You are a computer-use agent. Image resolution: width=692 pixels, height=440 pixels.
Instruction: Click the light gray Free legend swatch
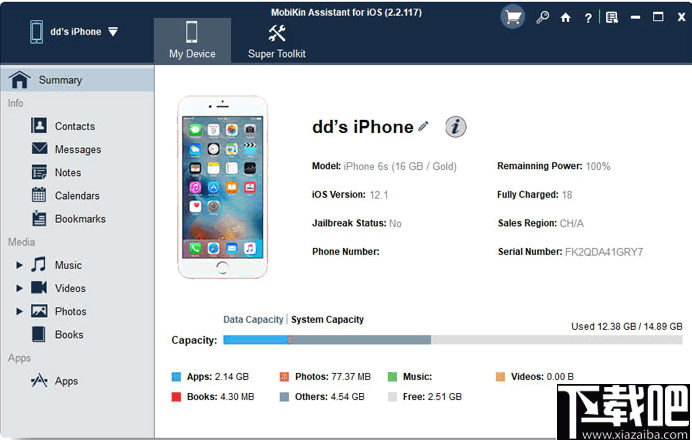tap(392, 397)
